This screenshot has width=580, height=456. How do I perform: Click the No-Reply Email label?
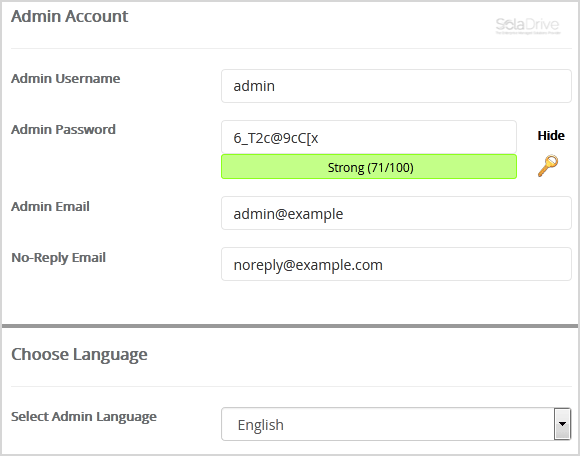pos(58,258)
